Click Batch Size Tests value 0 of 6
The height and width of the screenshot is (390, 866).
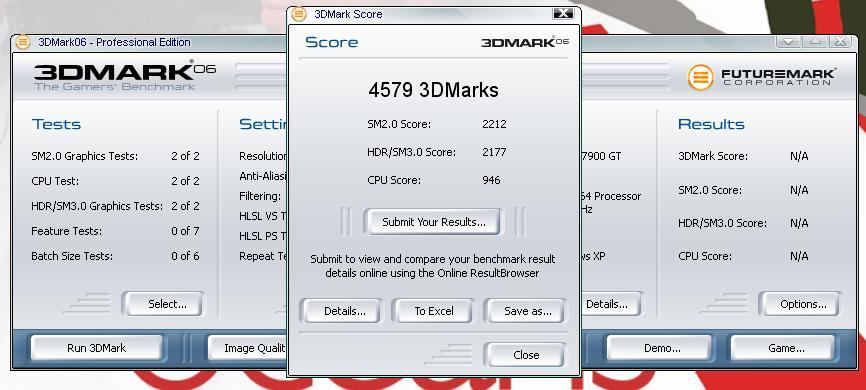[x=185, y=256]
